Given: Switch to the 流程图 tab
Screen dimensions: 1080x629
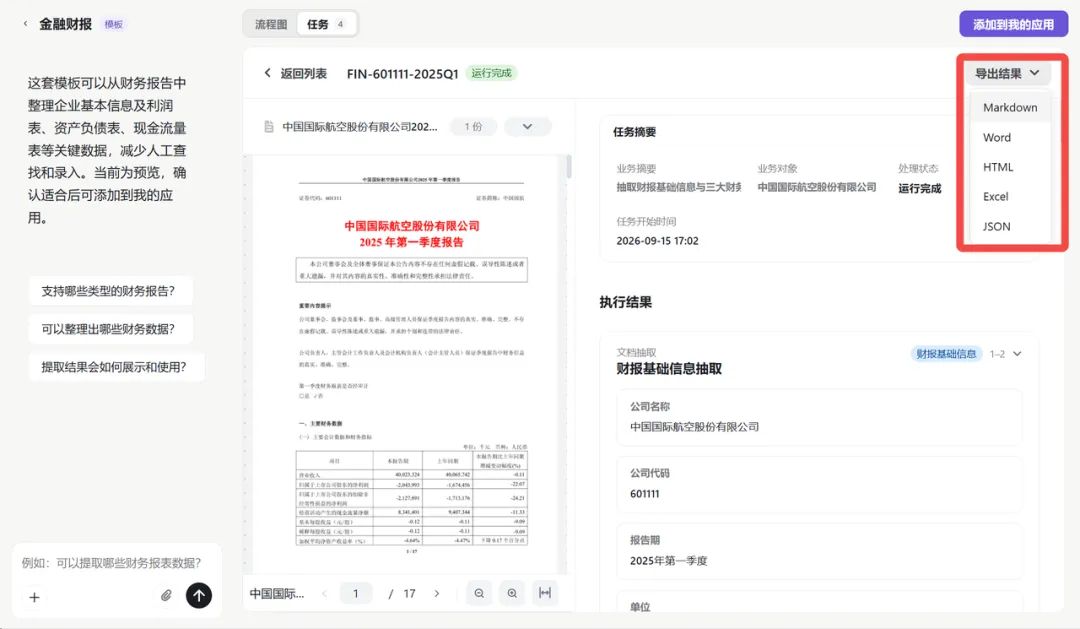Looking at the screenshot, I should 271,24.
